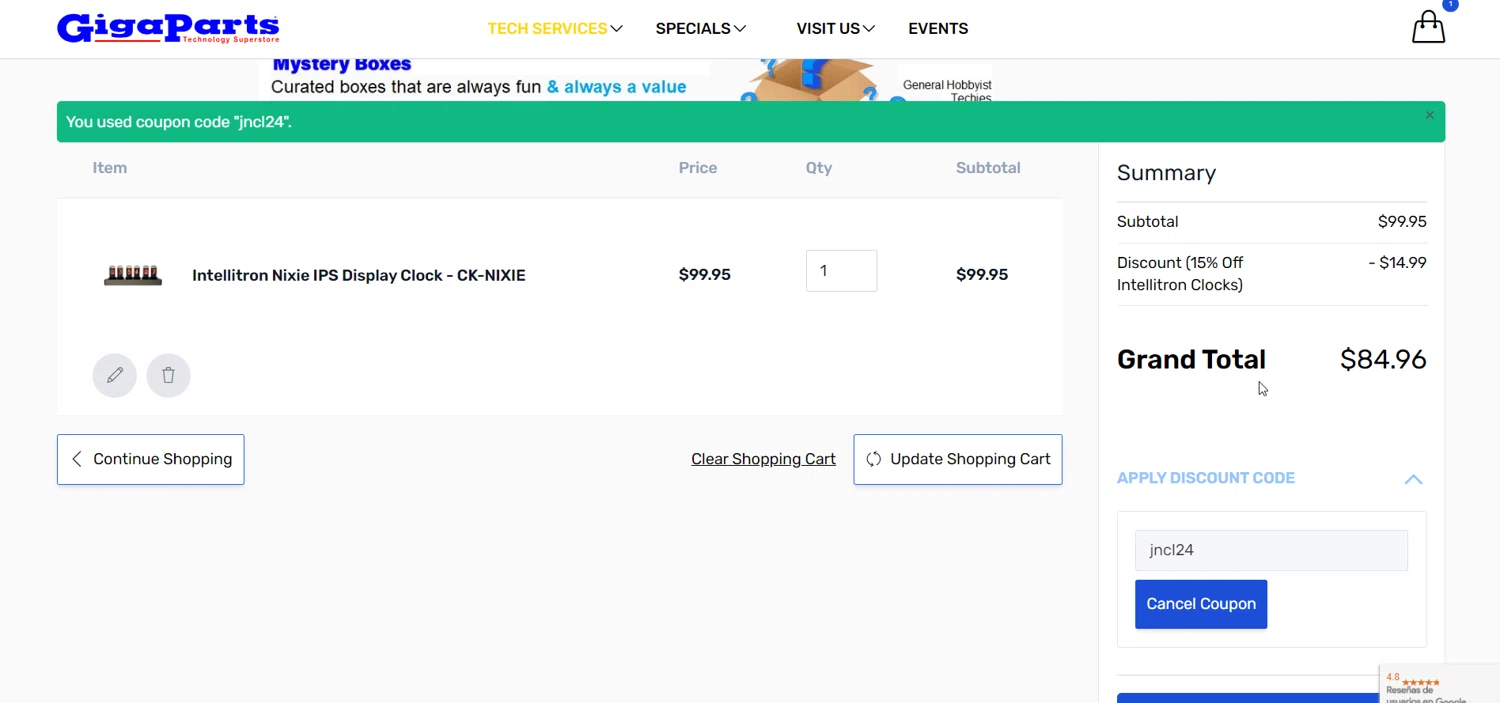
Task: Focus the discount code text field
Action: (1270, 550)
